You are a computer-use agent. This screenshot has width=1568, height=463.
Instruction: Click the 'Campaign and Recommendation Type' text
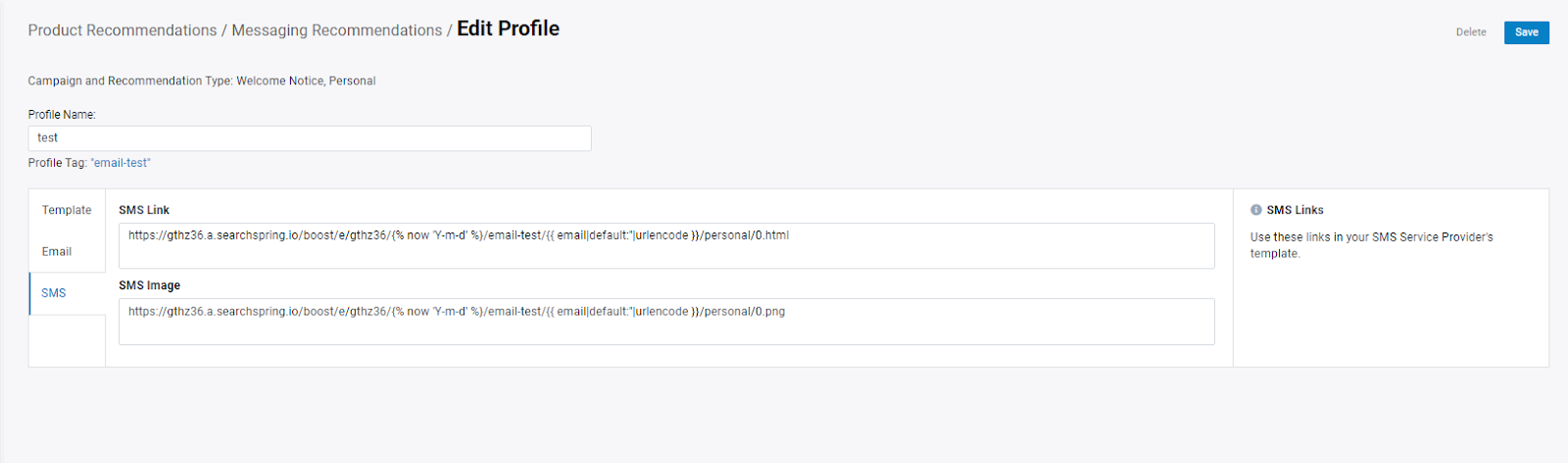click(202, 81)
